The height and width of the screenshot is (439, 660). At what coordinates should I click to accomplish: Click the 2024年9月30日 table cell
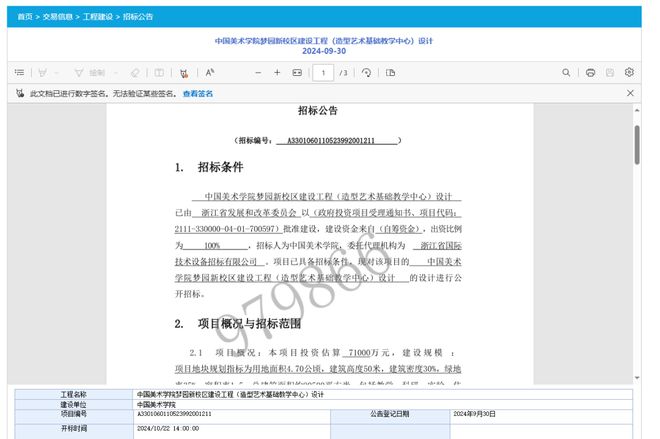[x=474, y=414]
